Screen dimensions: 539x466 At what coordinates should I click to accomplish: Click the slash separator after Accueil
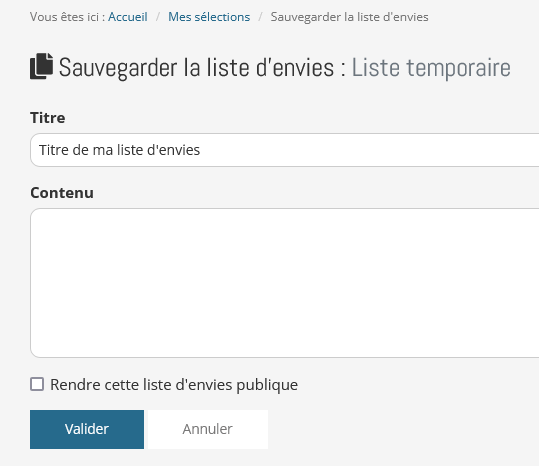(x=158, y=17)
